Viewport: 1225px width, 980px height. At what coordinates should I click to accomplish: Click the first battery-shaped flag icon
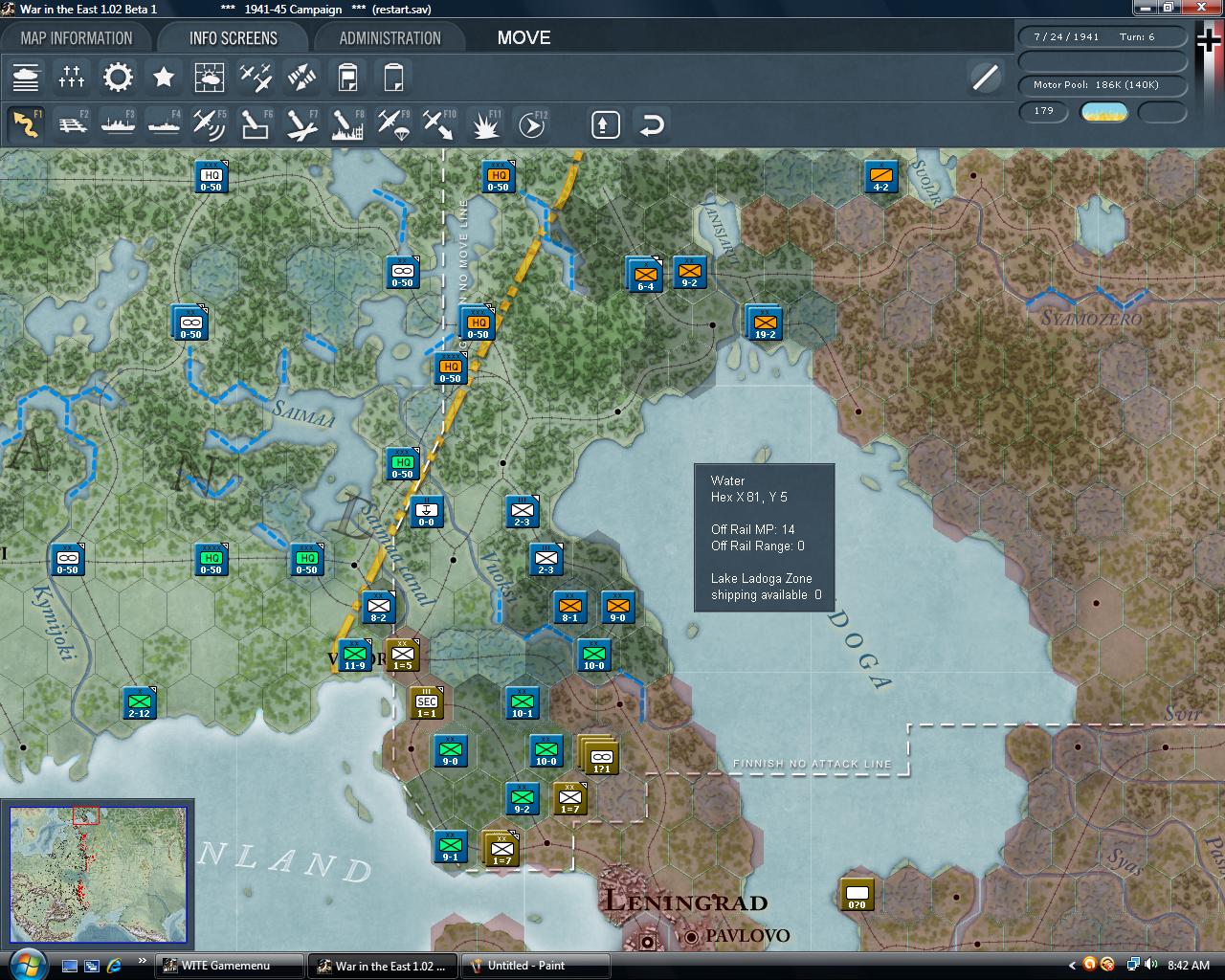(347, 78)
